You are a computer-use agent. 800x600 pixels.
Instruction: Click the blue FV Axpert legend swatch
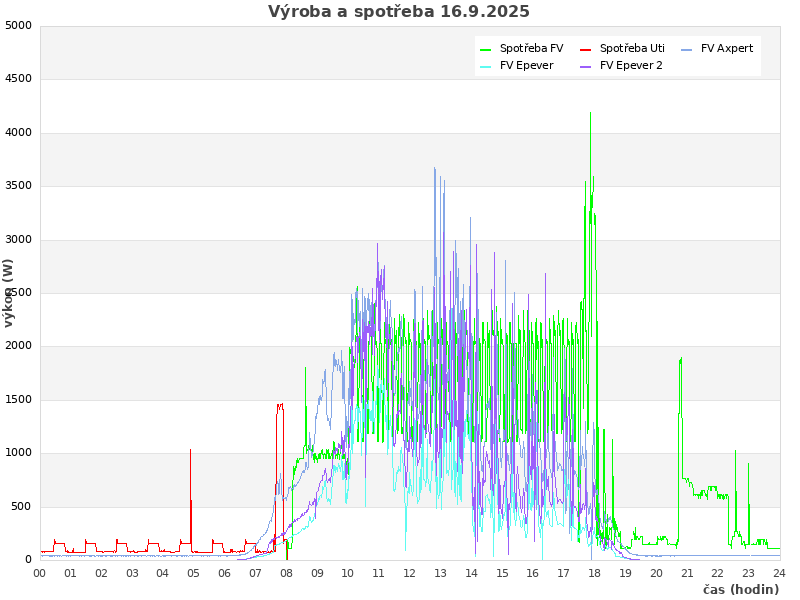[687, 49]
